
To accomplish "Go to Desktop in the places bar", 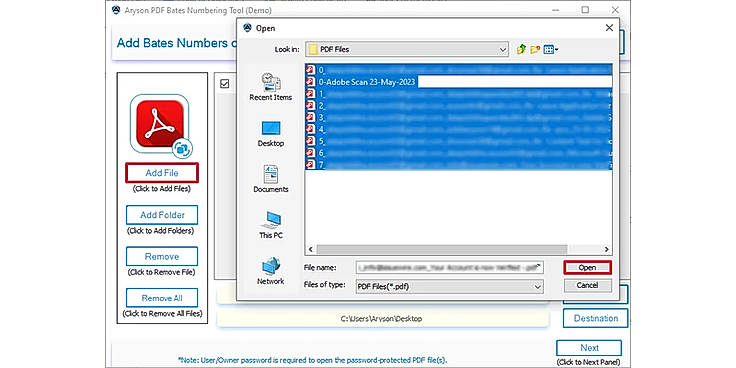I will (271, 133).
